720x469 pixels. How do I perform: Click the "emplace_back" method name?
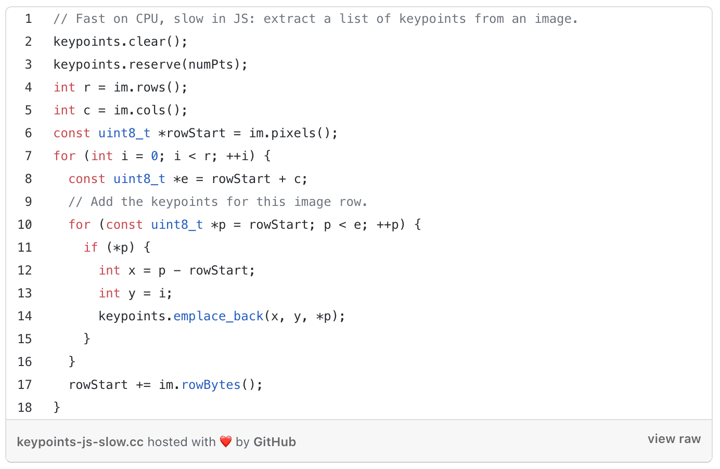pyautogui.click(x=218, y=316)
